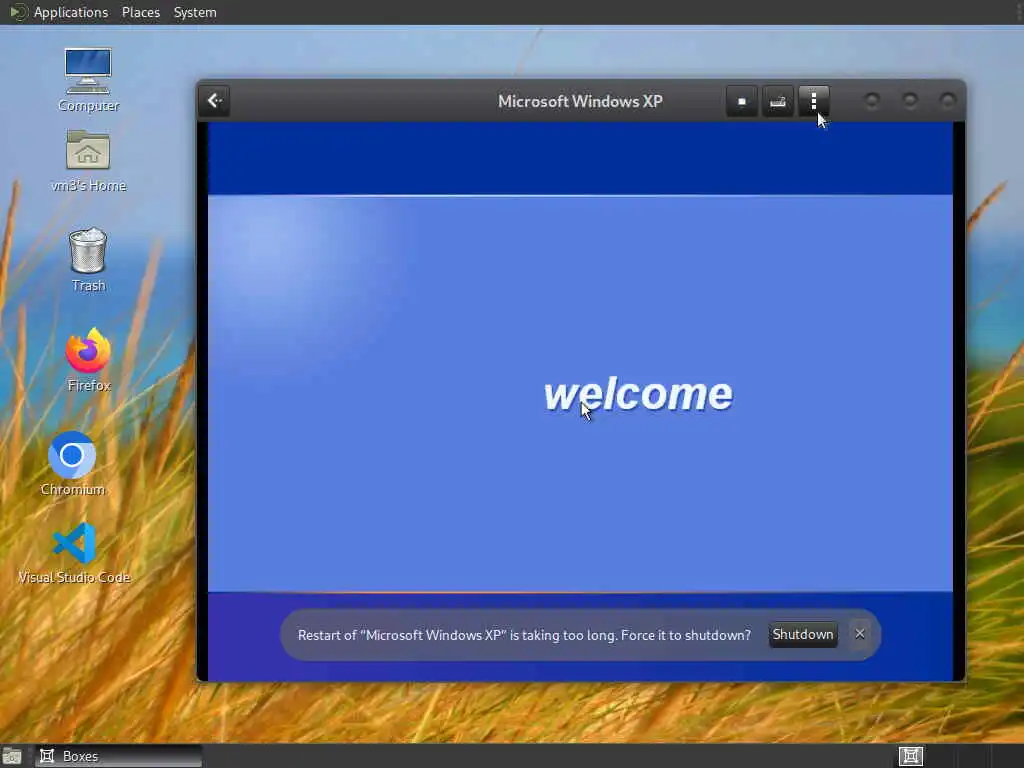
Task: Select the Firefox desktop icon
Action: 88,360
